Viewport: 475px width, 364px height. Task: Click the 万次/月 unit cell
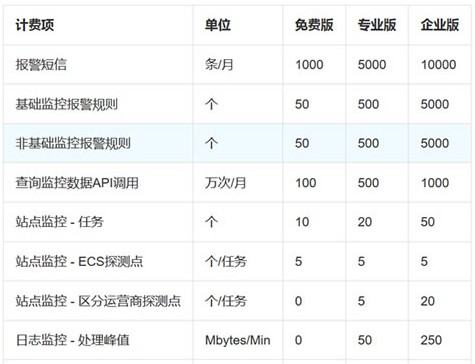click(225, 183)
